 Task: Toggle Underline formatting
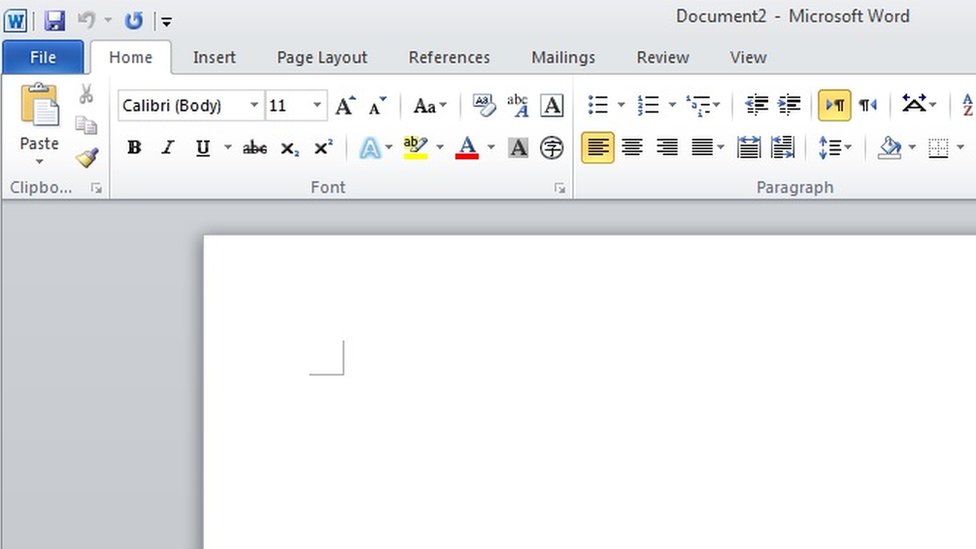[202, 148]
